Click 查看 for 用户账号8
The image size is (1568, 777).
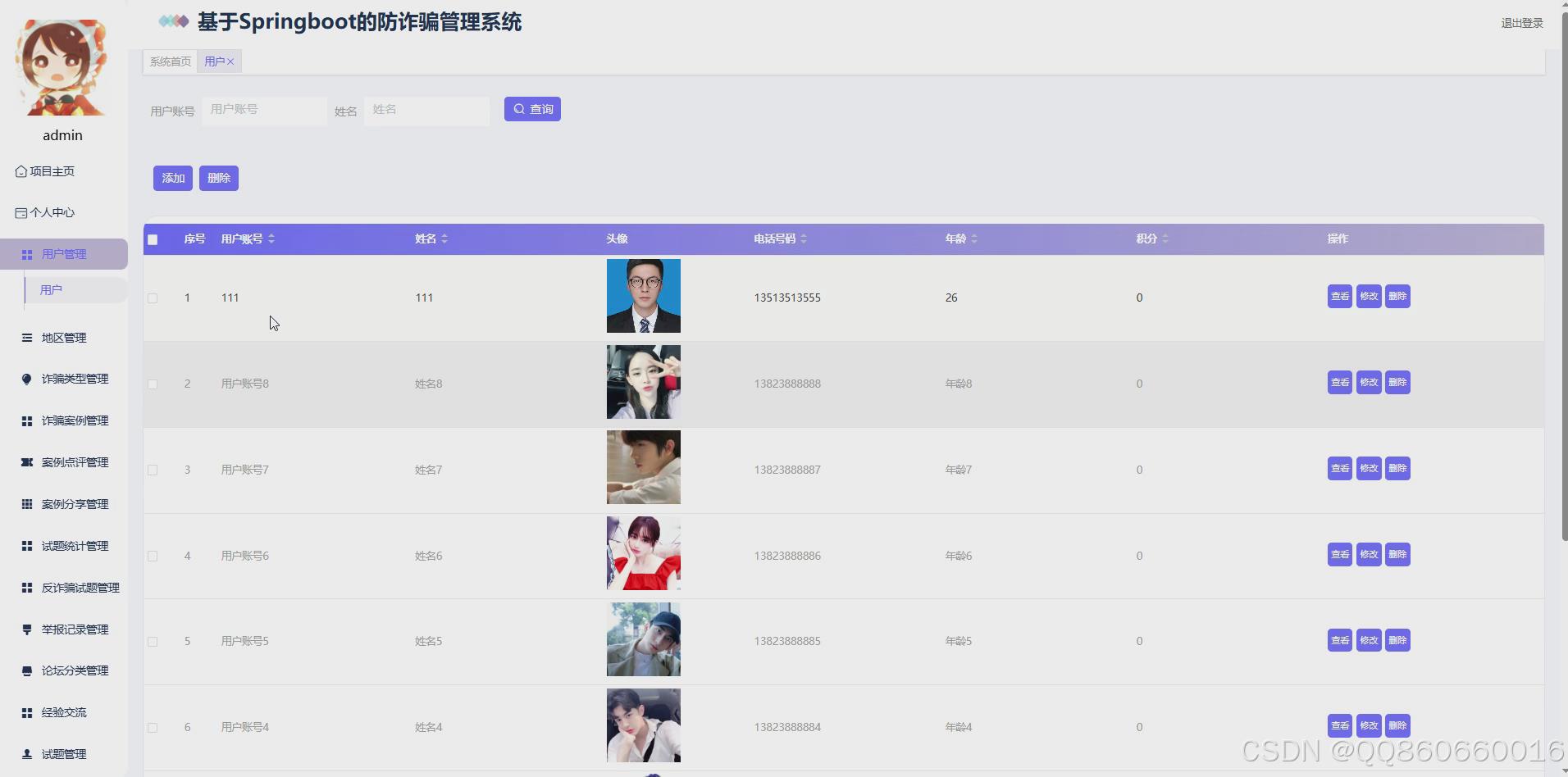coord(1340,383)
